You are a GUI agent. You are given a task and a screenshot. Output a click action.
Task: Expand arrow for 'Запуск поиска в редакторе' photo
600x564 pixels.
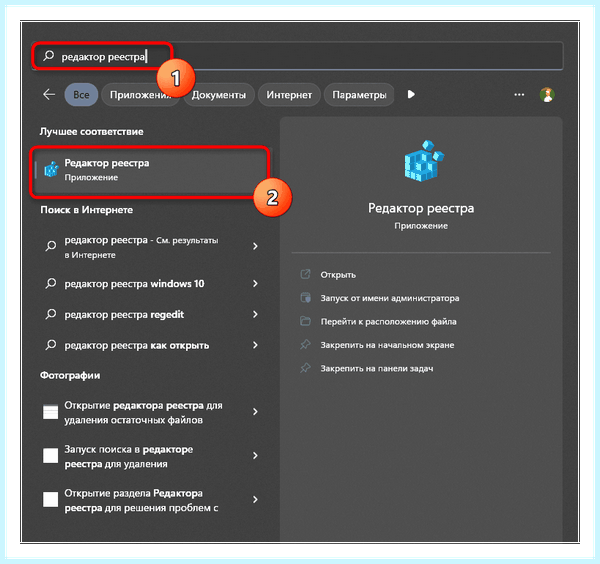(x=255, y=455)
